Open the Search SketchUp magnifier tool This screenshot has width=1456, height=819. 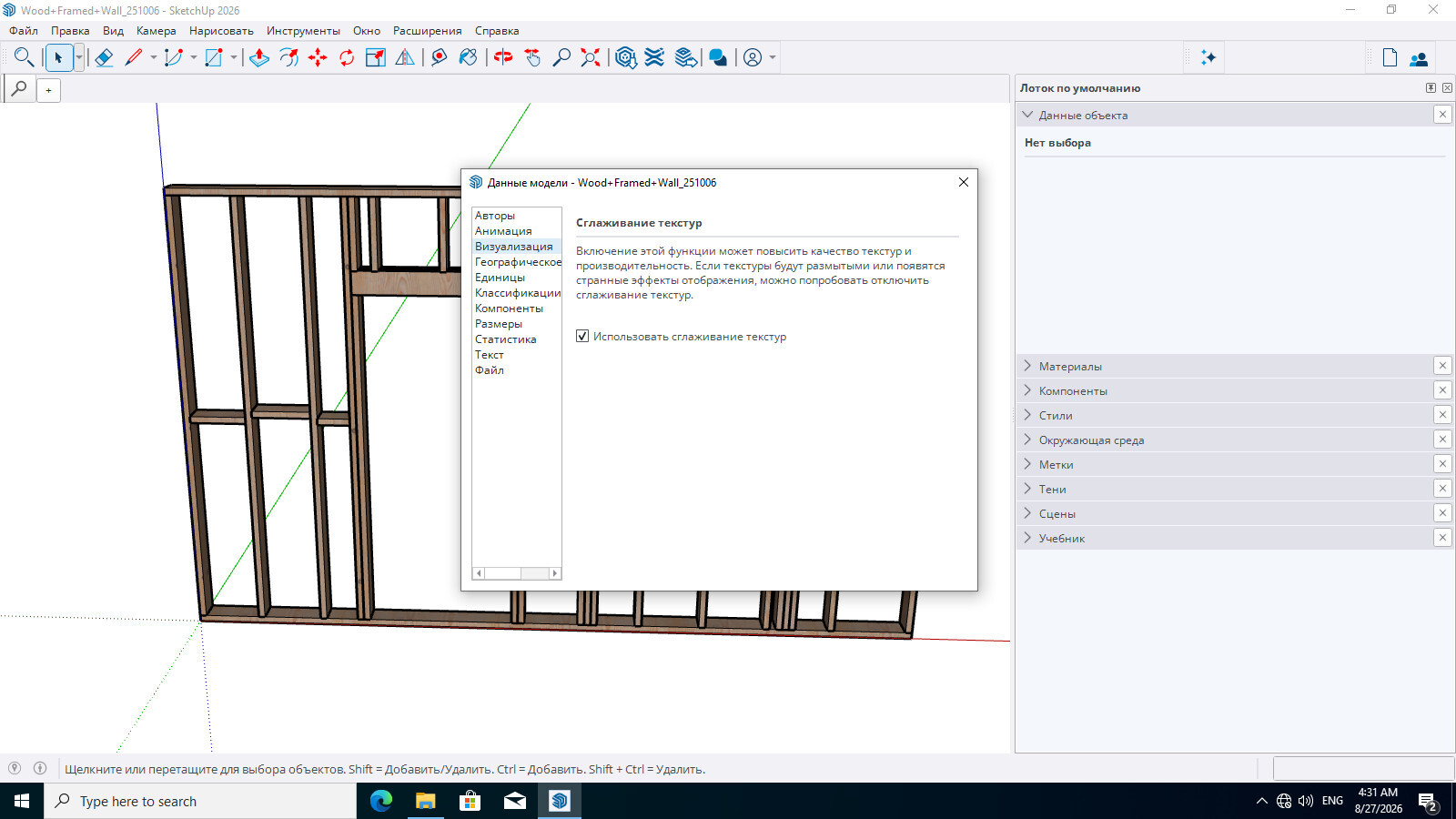tap(24, 57)
